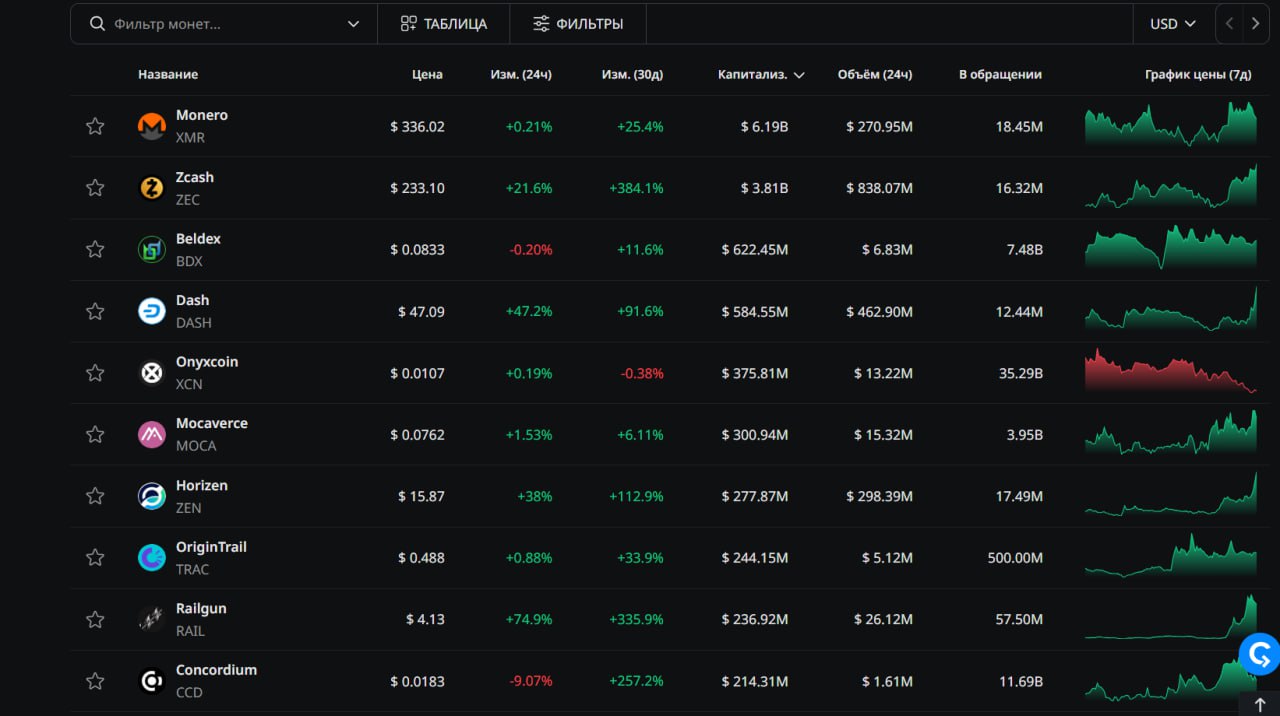Image resolution: width=1280 pixels, height=716 pixels.
Task: Open the USD currency dropdown
Action: click(1173, 24)
